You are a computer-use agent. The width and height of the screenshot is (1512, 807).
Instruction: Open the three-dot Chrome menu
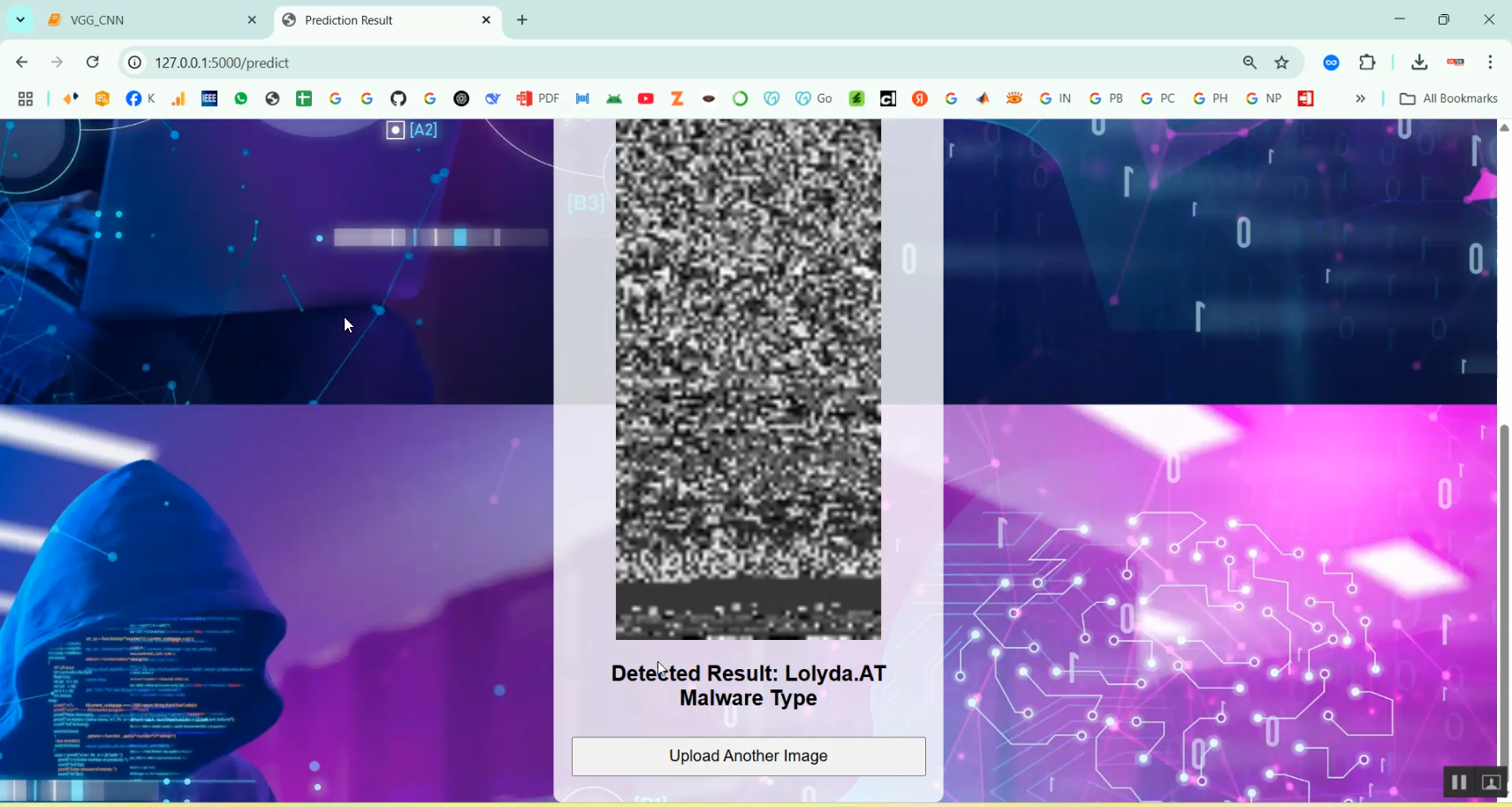click(1491, 62)
